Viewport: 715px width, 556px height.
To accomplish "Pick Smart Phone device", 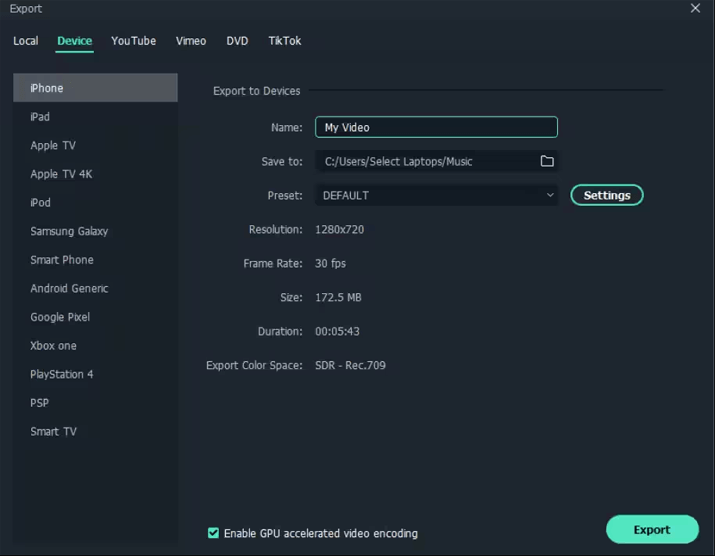I will (x=95, y=260).
